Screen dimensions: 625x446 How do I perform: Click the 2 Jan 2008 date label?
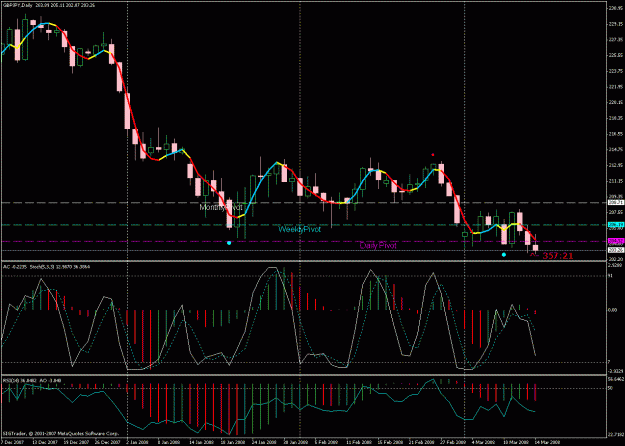(x=137, y=442)
